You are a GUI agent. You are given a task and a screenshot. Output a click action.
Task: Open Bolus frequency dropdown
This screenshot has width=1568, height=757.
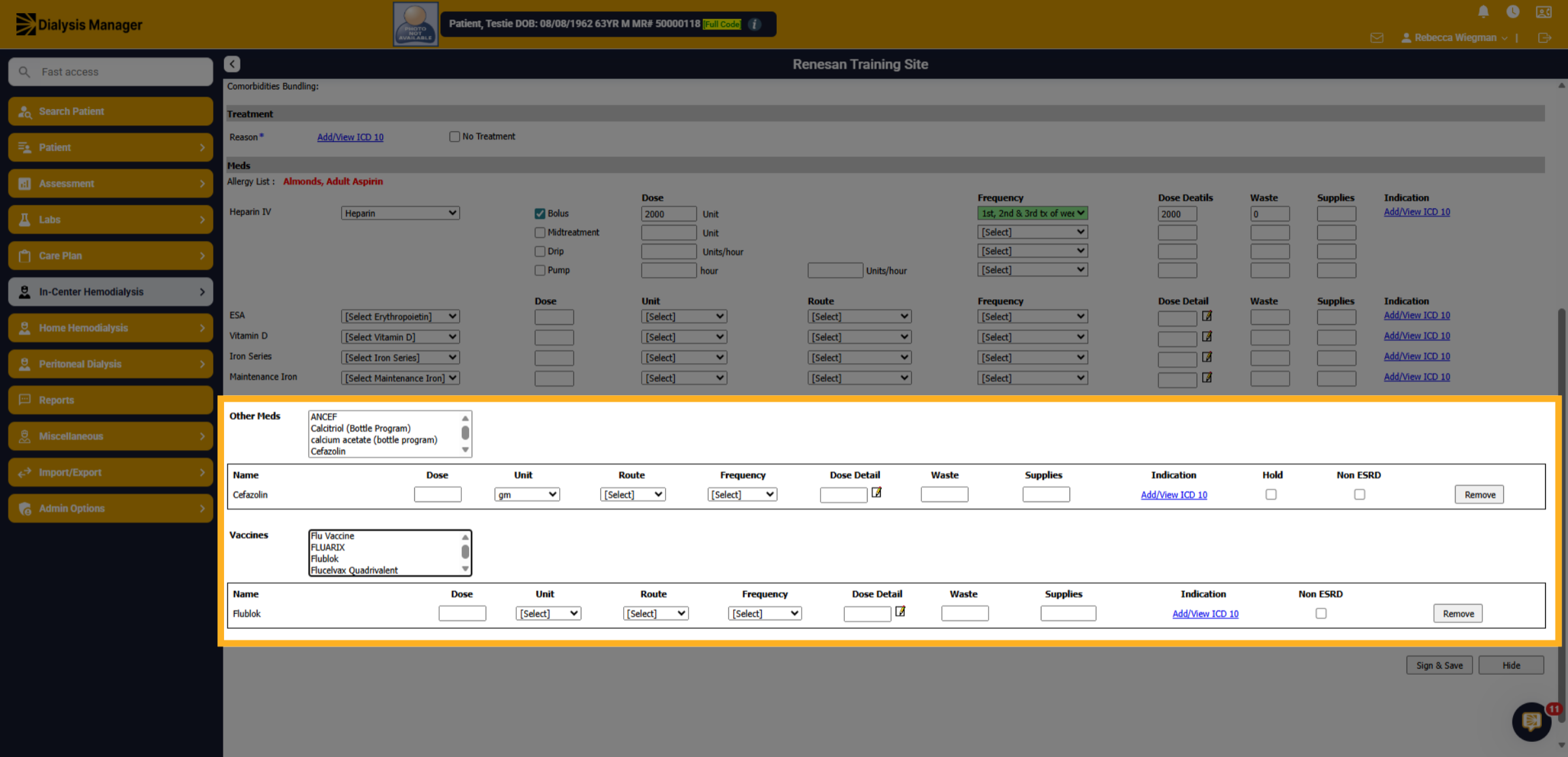click(x=1032, y=213)
